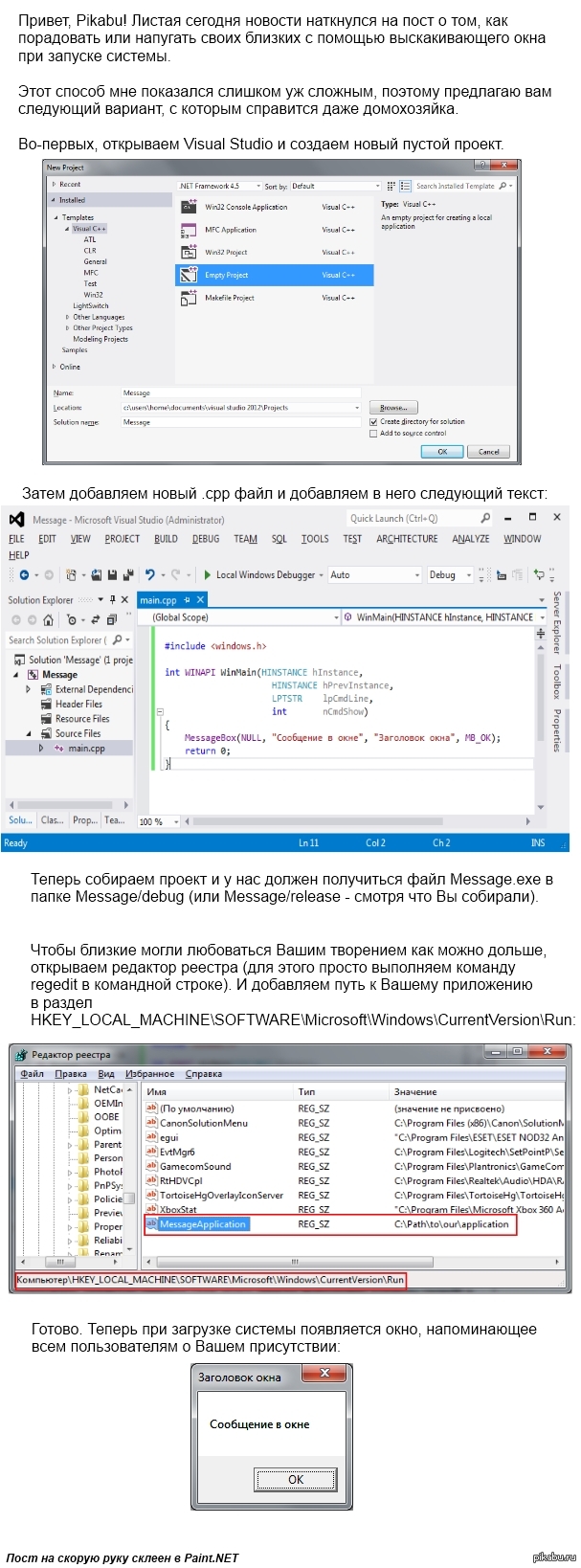The width and height of the screenshot is (581, 1568).
Task: Close the 'Заголовок окна' message box
Action: coord(324,1374)
